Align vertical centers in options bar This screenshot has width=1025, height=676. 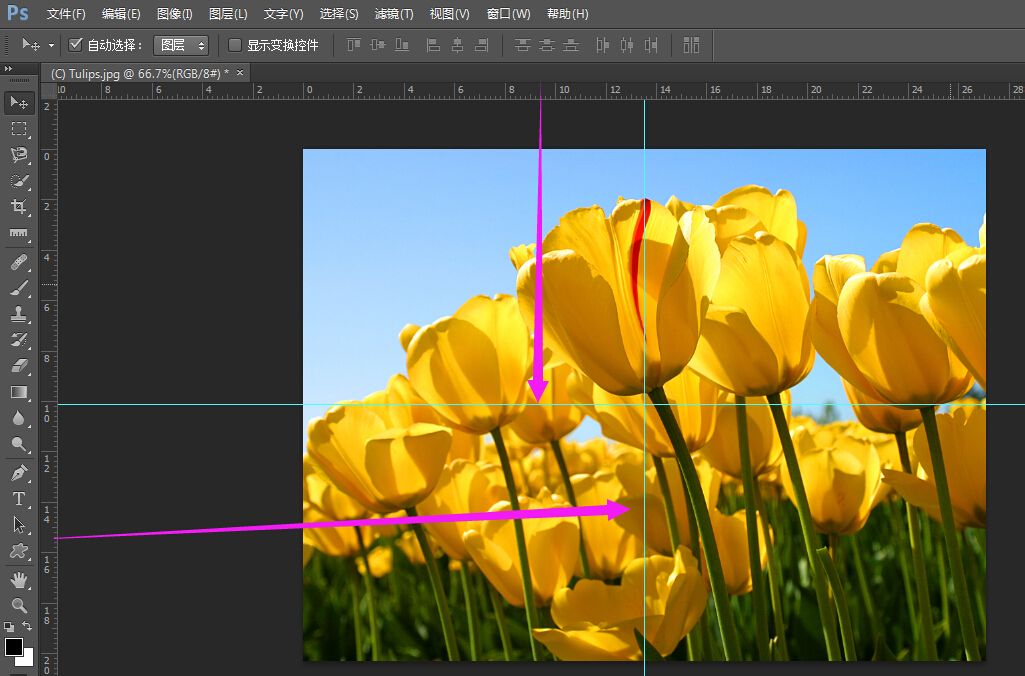[378, 45]
